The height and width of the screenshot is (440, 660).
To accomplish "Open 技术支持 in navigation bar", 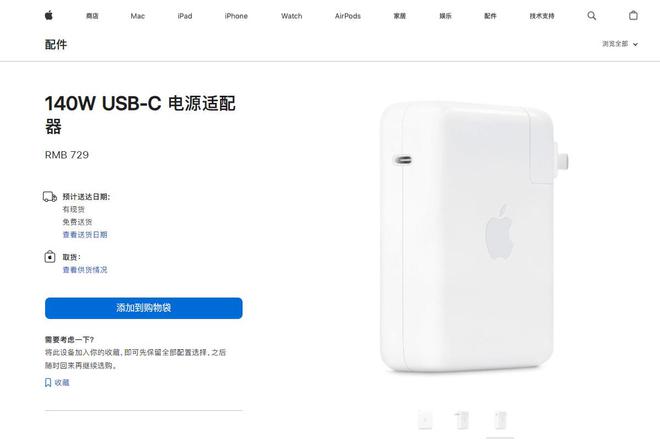I will pyautogui.click(x=542, y=16).
